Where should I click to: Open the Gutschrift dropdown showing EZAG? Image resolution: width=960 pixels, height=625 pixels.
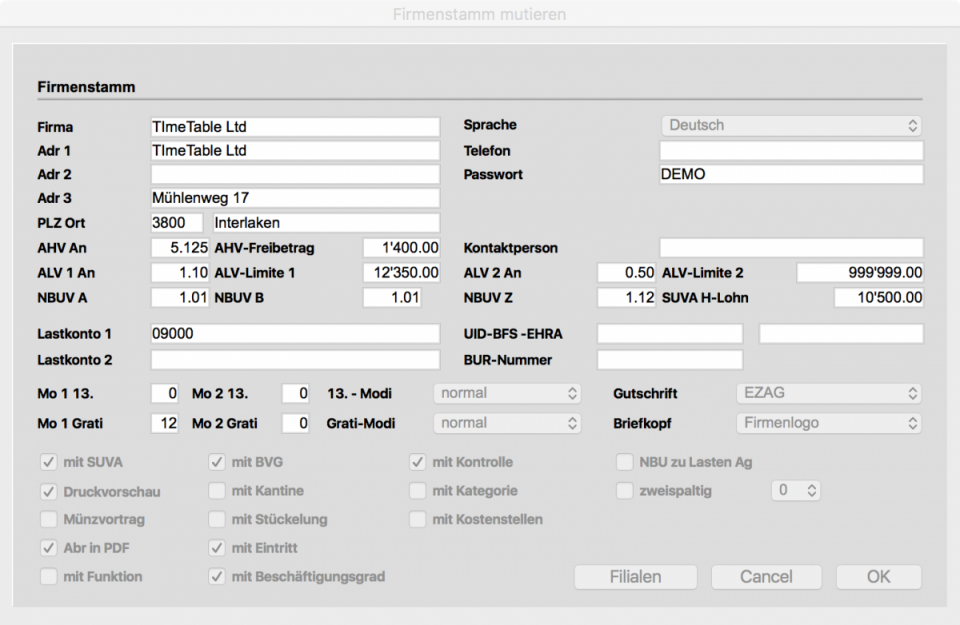[x=828, y=394]
